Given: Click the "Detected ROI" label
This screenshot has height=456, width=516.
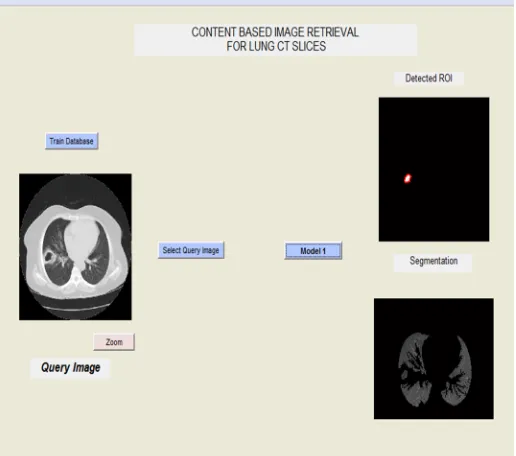Looking at the screenshot, I should (x=429, y=78).
